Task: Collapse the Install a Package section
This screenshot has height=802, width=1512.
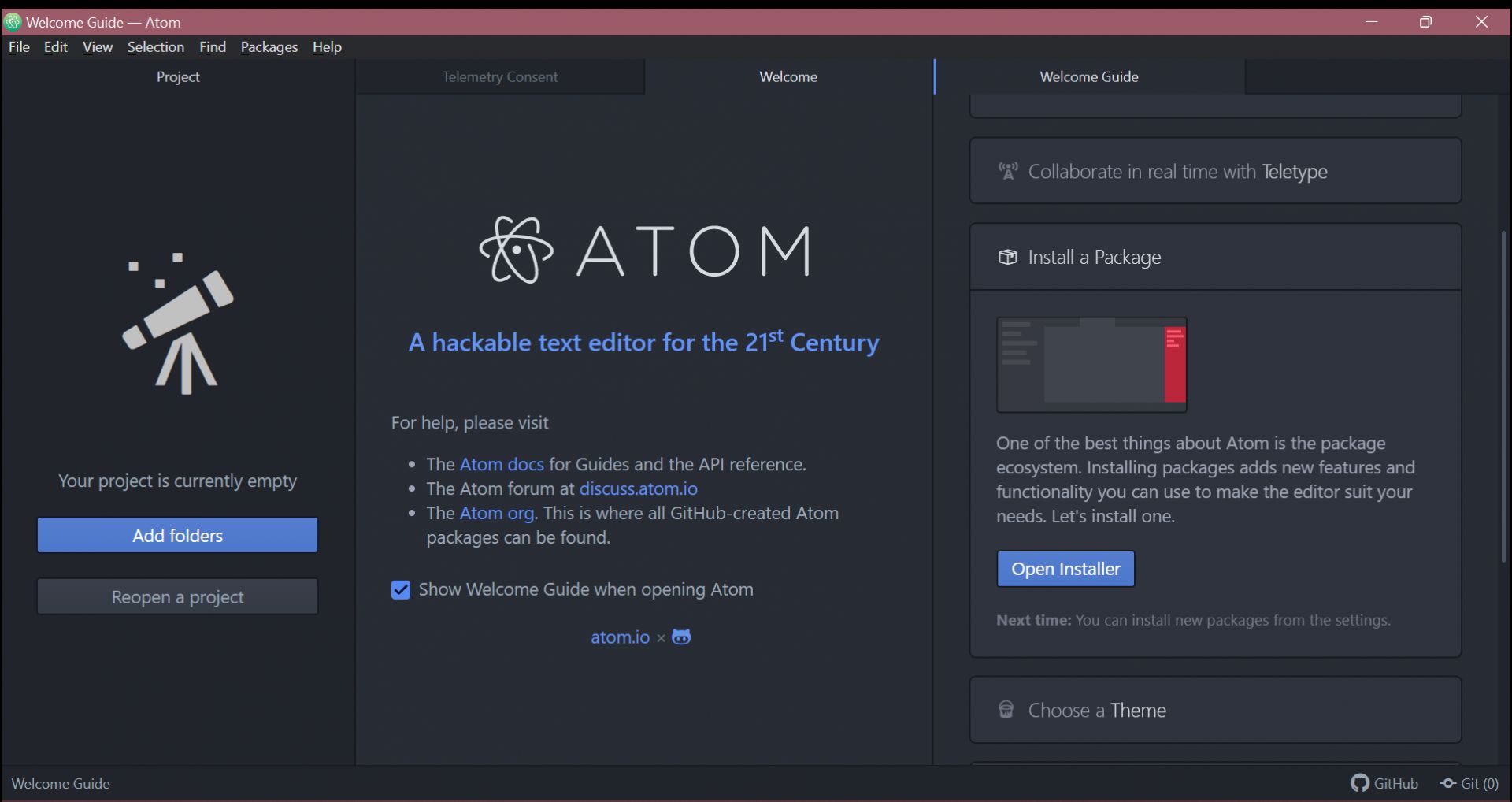Action: [x=1215, y=258]
